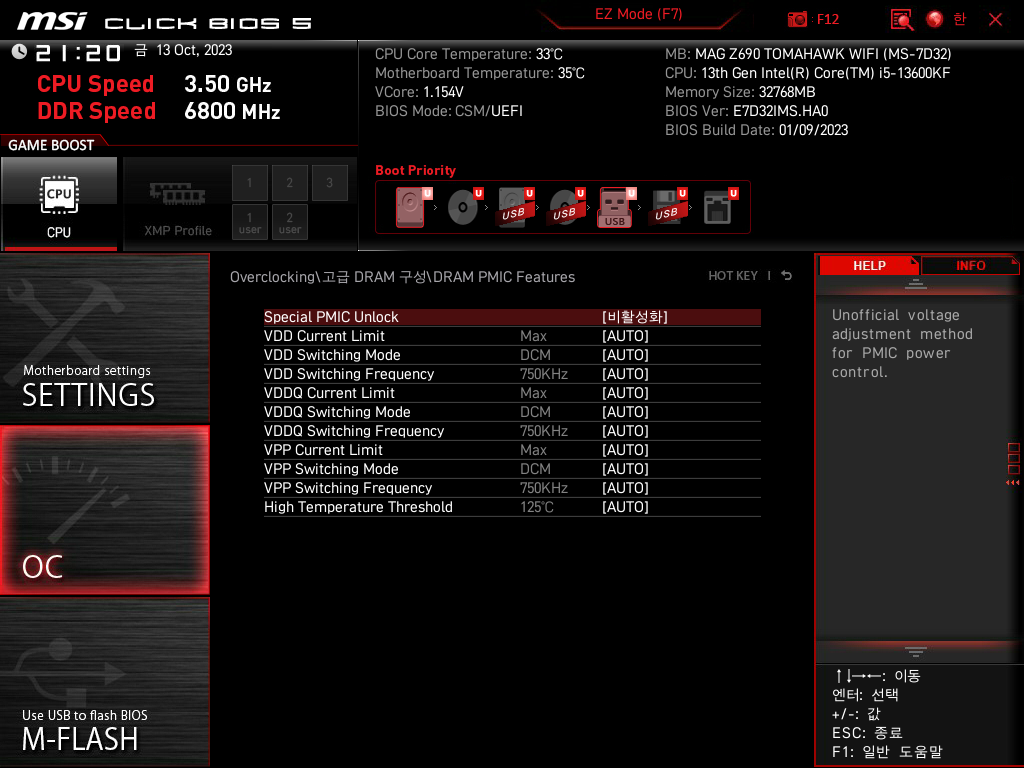
Task: Select XMP profile 2 button
Action: 289,183
